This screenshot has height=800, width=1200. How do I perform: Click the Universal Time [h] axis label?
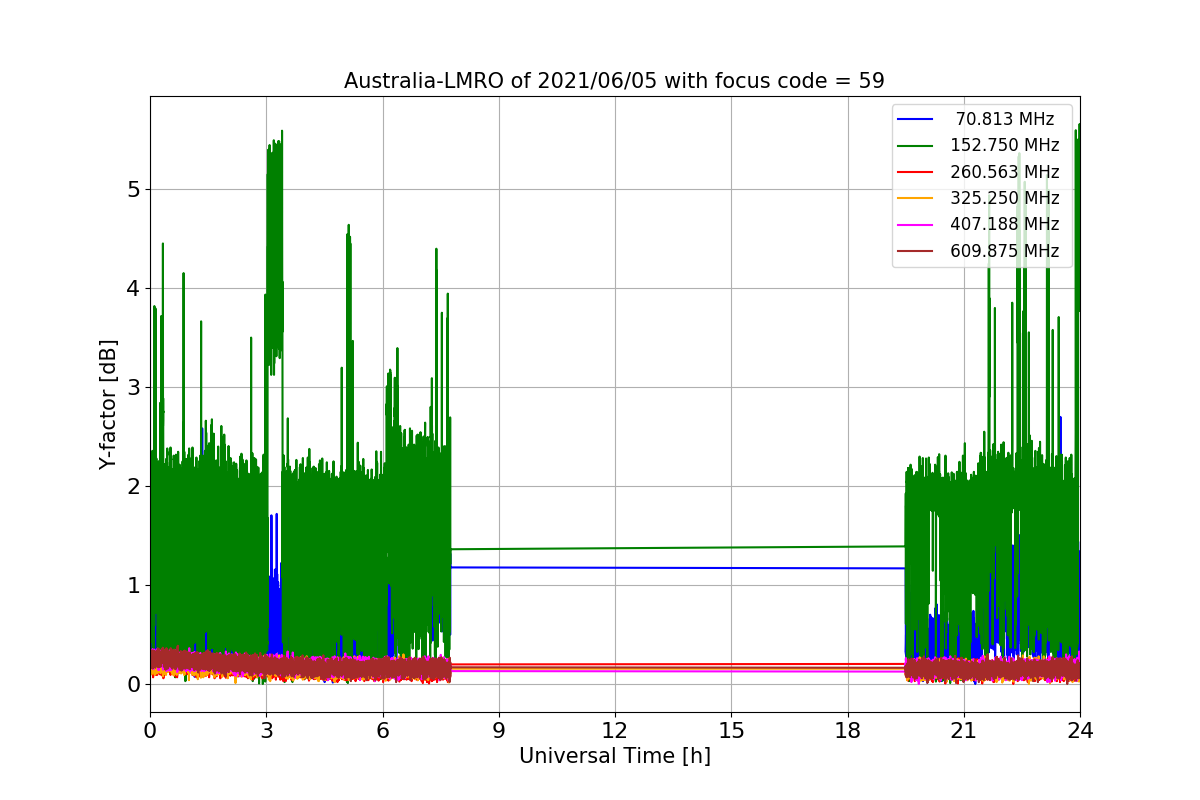pos(614,757)
